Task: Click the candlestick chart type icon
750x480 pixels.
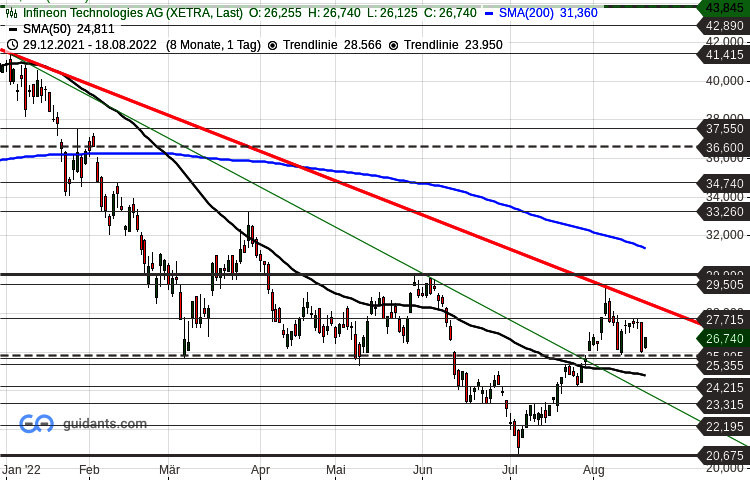Action: 11,13
